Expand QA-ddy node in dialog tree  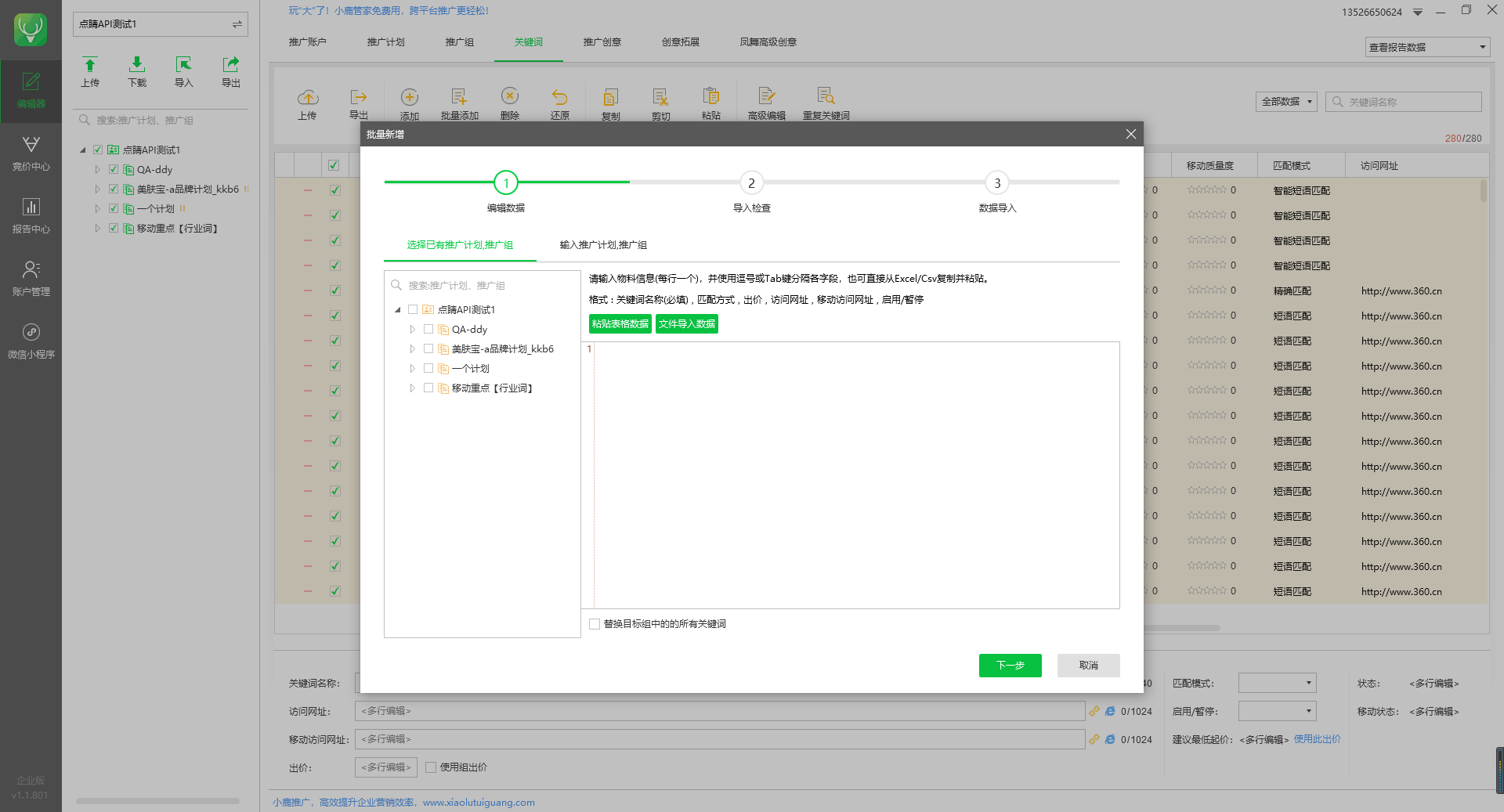[x=412, y=329]
